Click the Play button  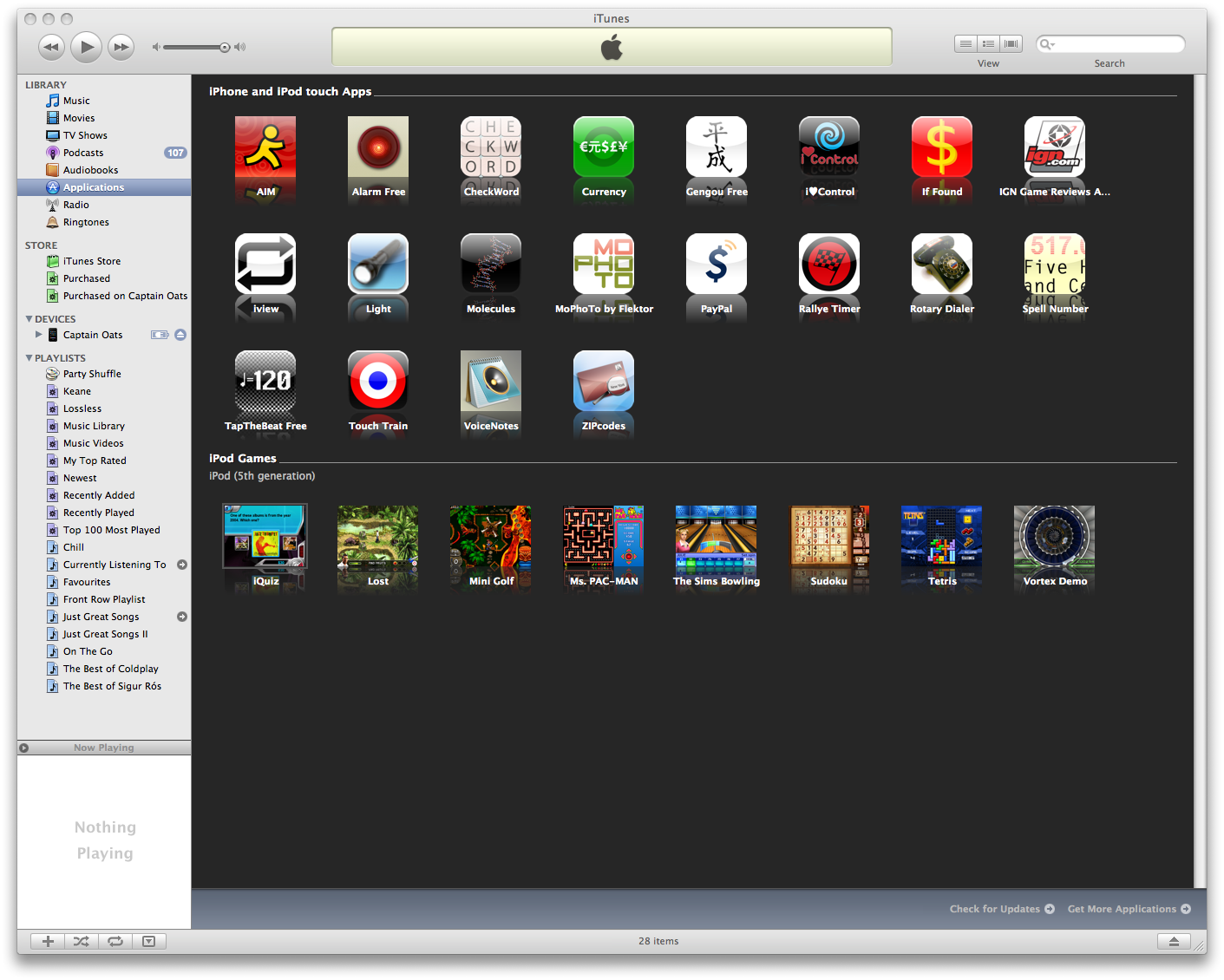coord(86,47)
